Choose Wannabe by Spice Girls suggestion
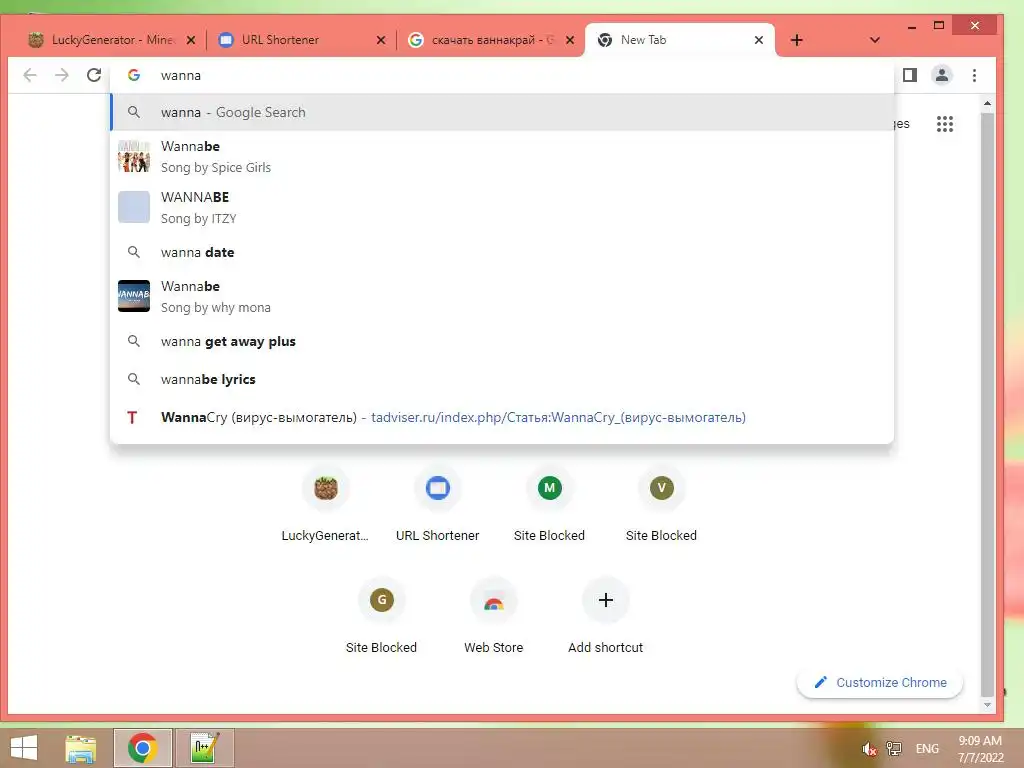The height and width of the screenshot is (768, 1024). 502,157
